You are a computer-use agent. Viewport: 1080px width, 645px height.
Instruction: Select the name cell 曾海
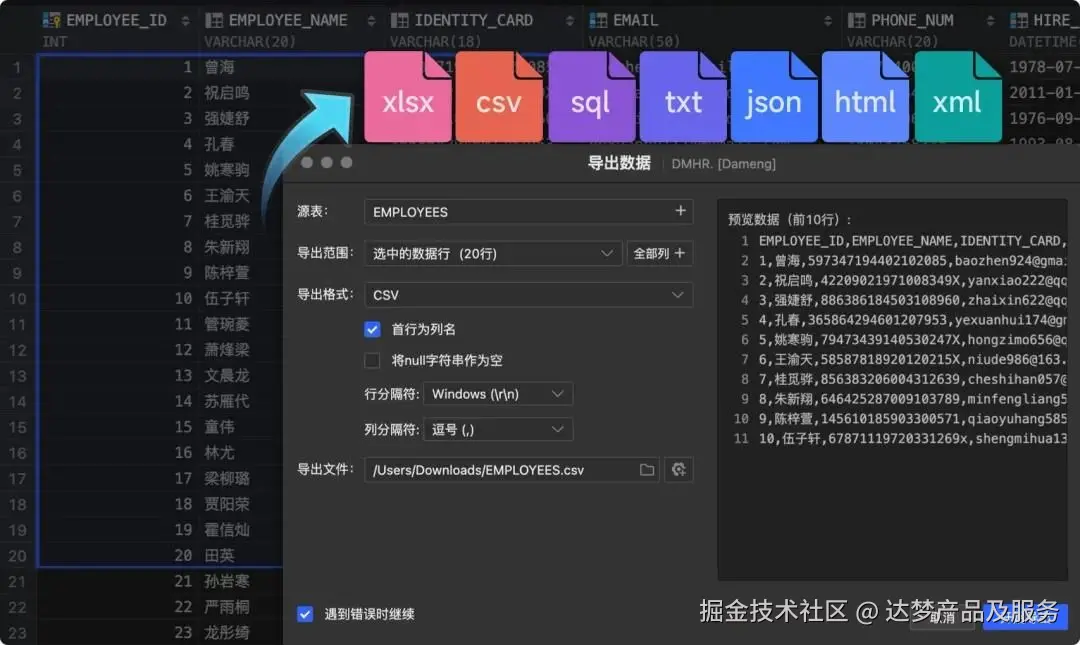click(219, 68)
